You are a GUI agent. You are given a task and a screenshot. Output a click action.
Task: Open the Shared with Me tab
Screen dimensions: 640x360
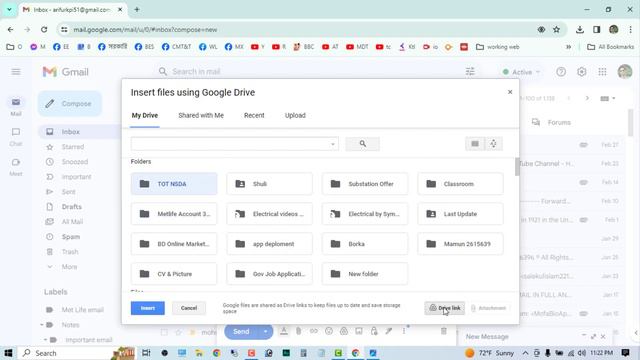[201, 116]
